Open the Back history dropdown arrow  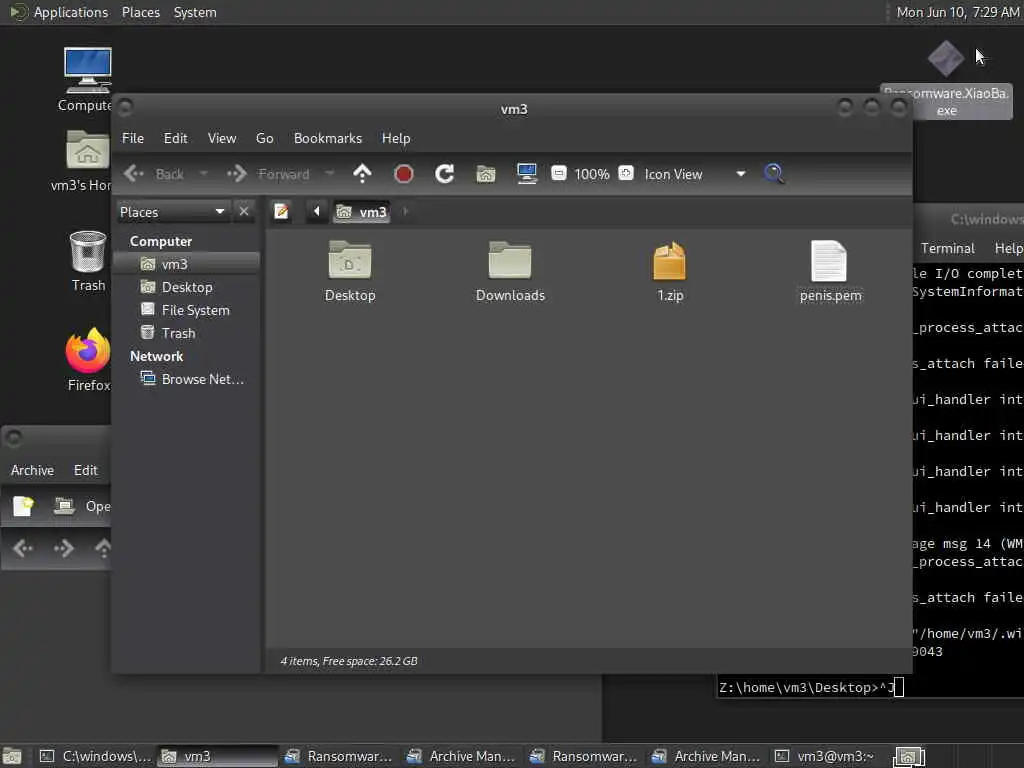tap(204, 174)
